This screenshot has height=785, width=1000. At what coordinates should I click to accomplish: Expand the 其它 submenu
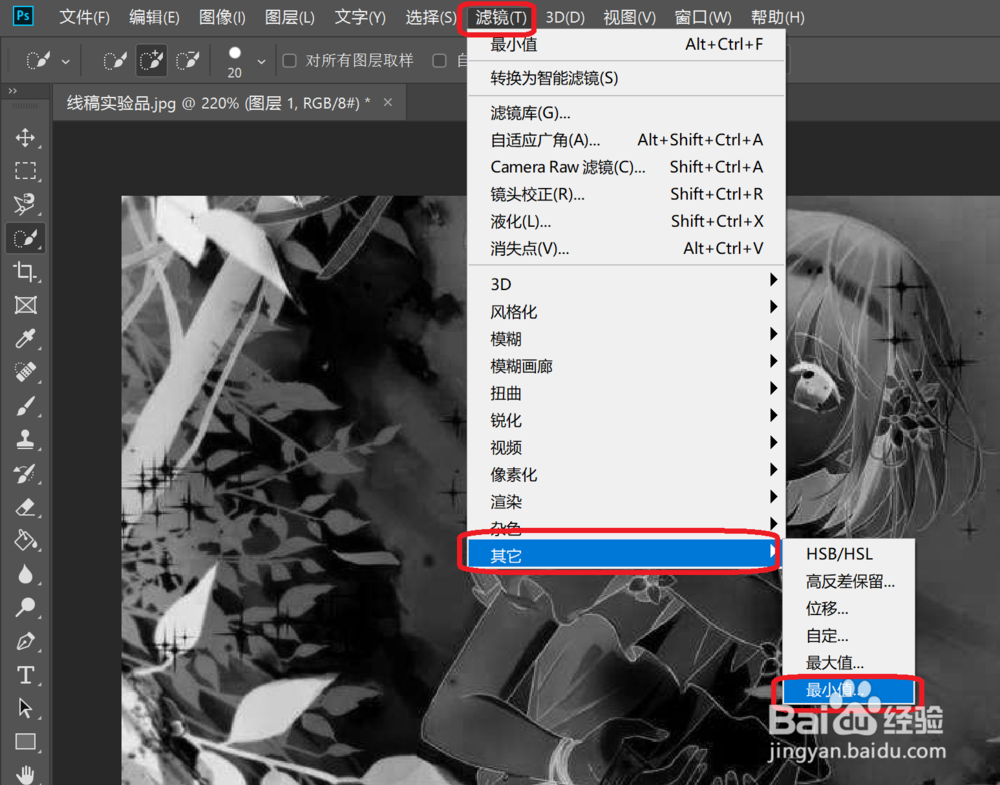click(x=624, y=555)
